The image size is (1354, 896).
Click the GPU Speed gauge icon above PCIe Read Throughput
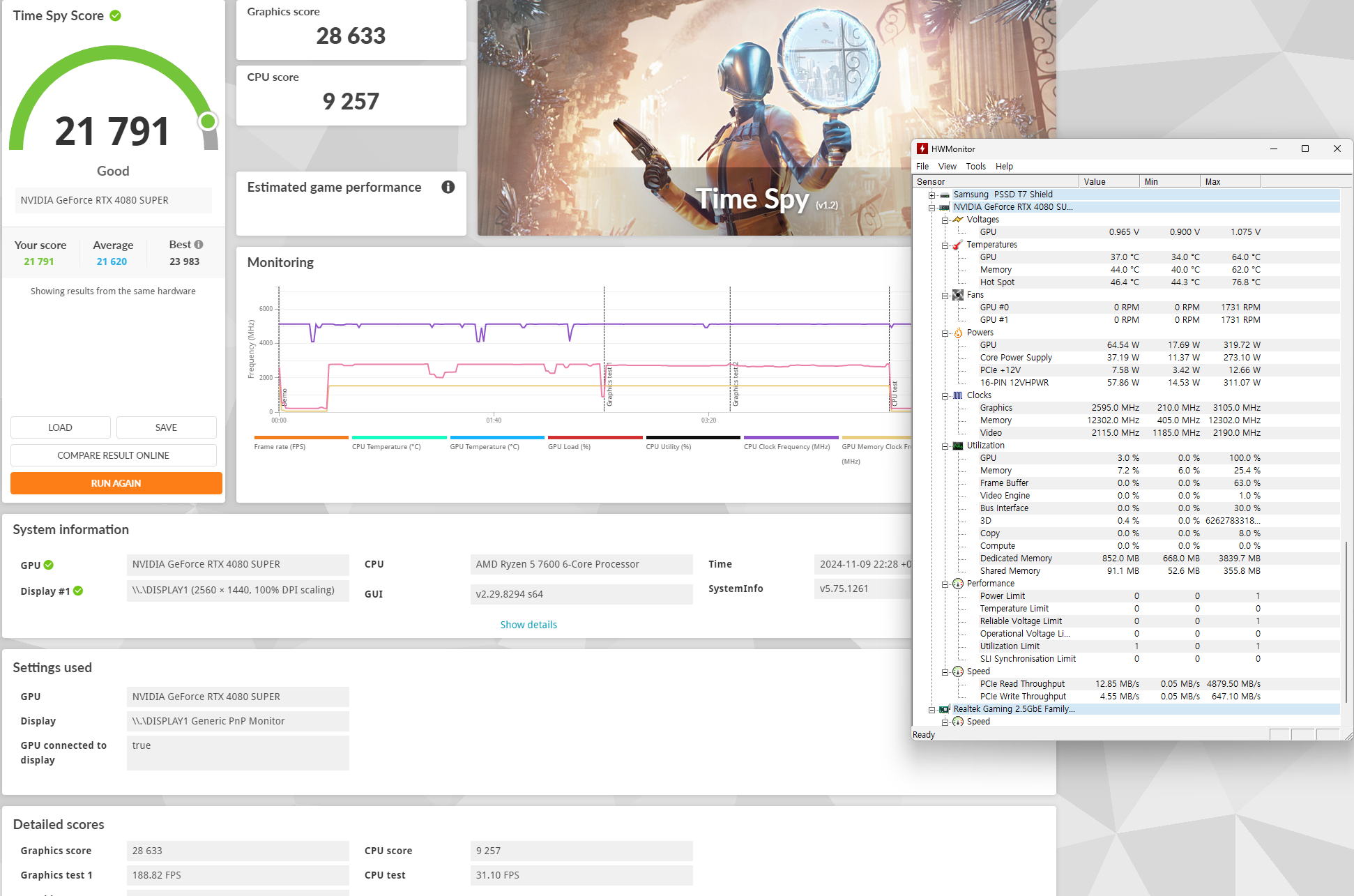tap(958, 671)
